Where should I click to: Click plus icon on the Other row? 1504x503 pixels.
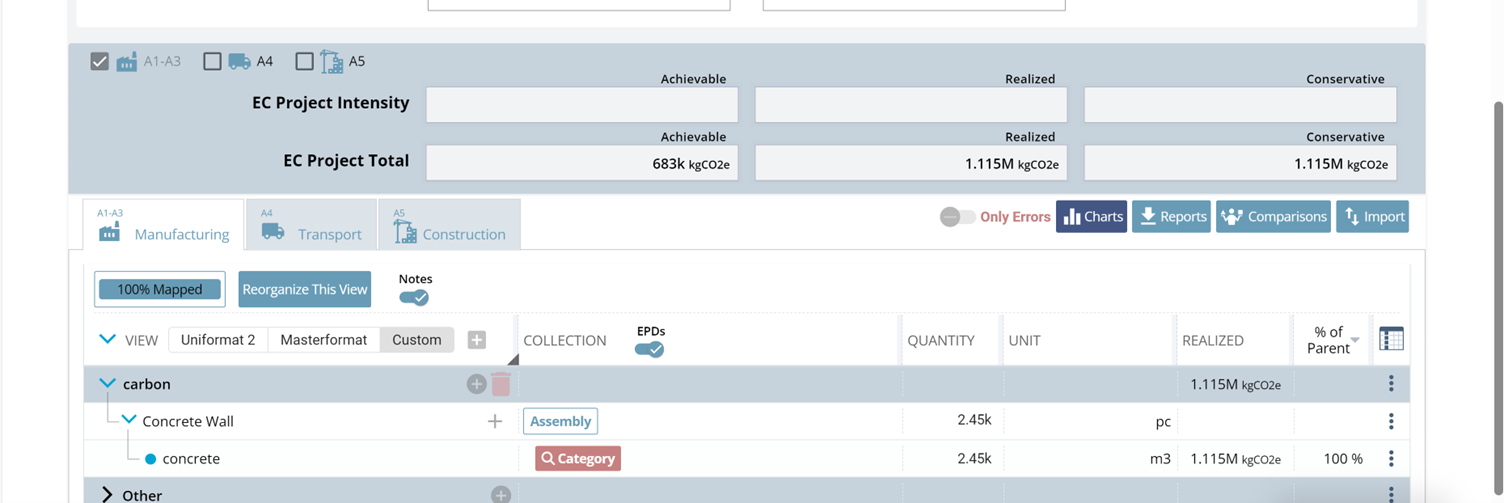(x=501, y=495)
